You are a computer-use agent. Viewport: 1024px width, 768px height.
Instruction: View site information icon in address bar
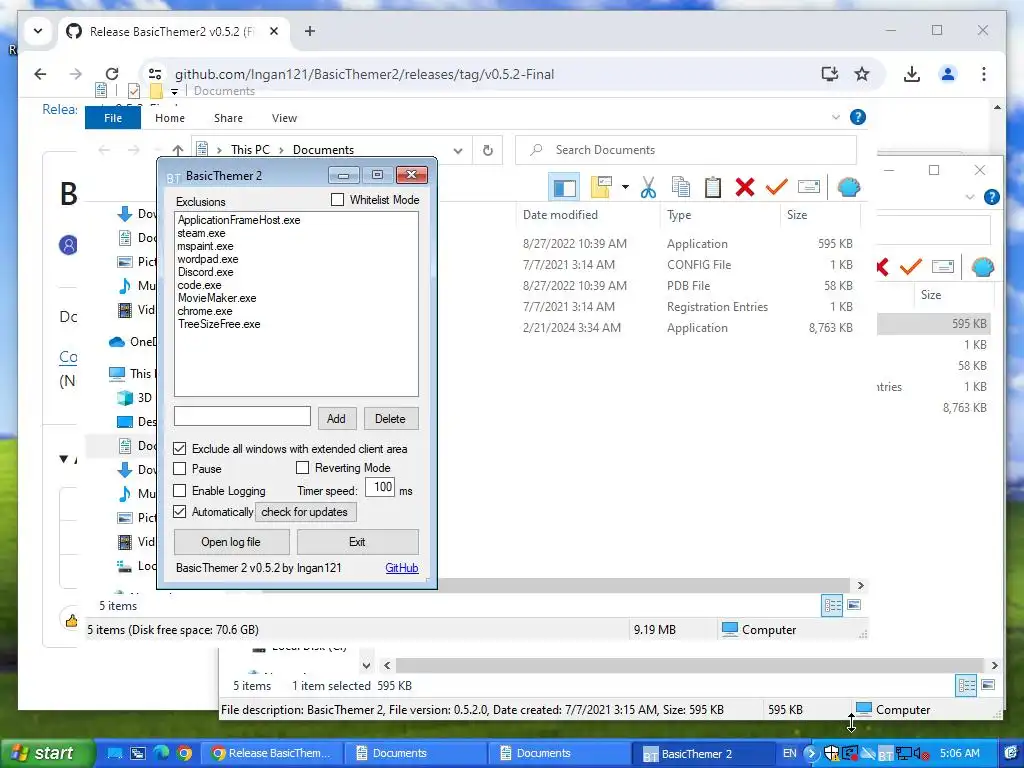[155, 74]
